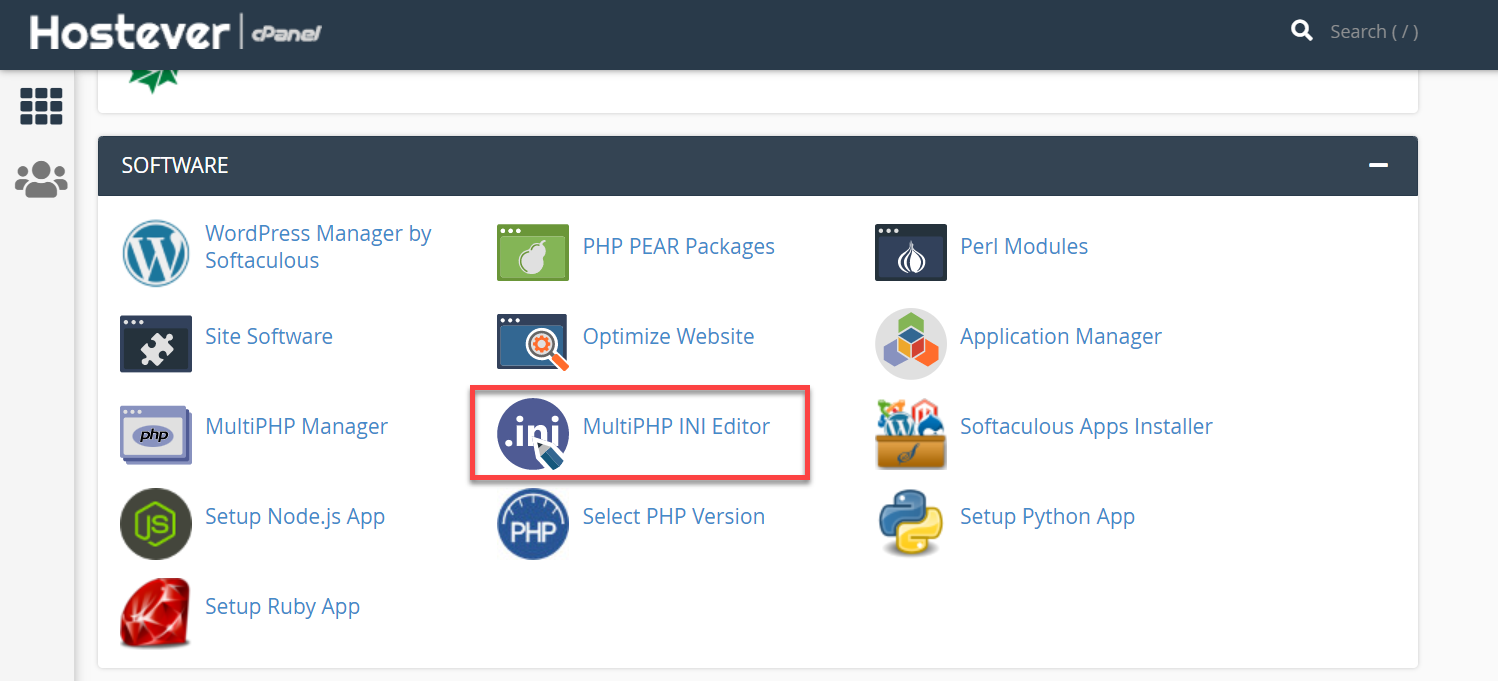Open the Setup Node.js App link
The height and width of the screenshot is (681, 1498).
(295, 517)
